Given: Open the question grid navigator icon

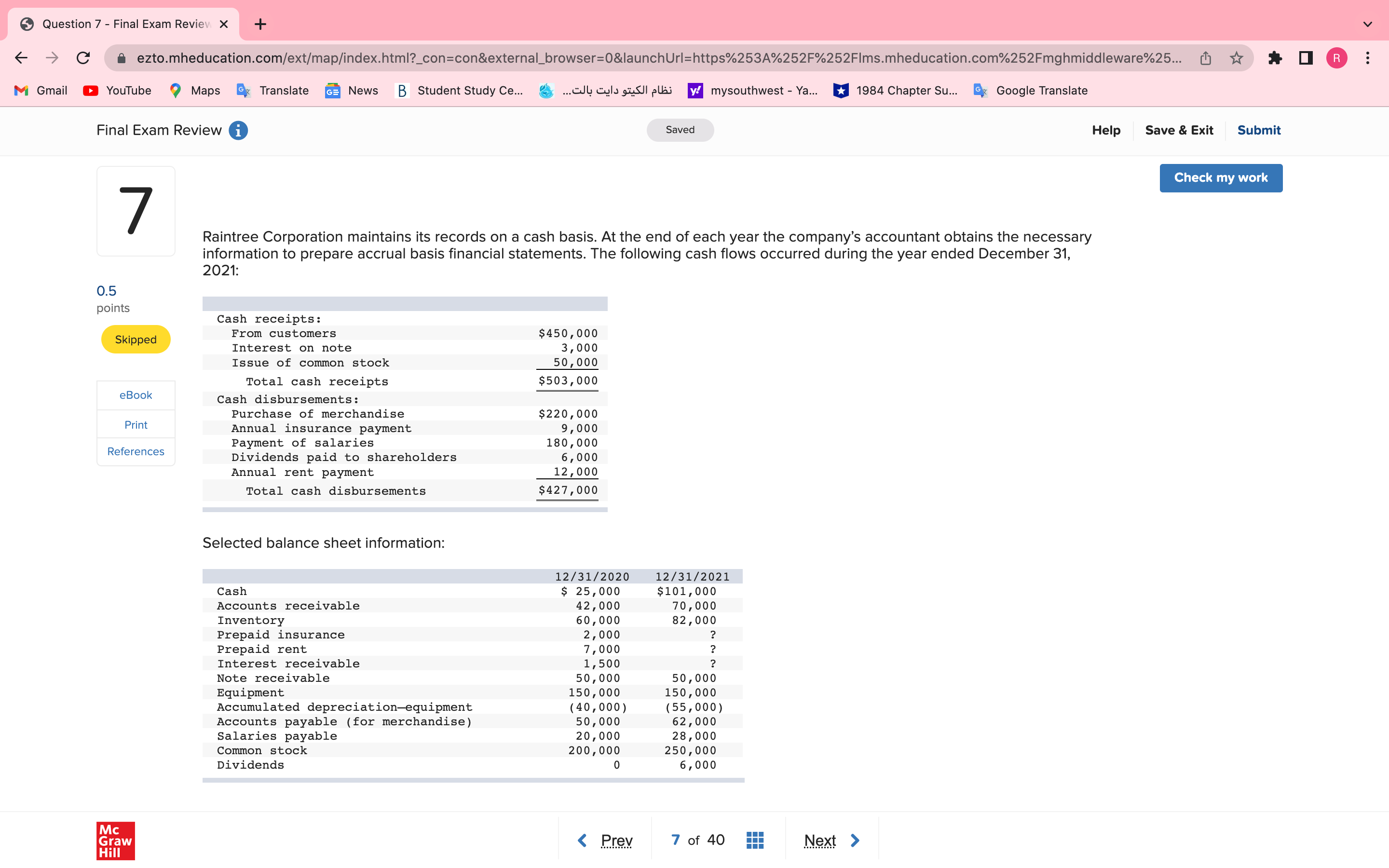Looking at the screenshot, I should coord(755,841).
